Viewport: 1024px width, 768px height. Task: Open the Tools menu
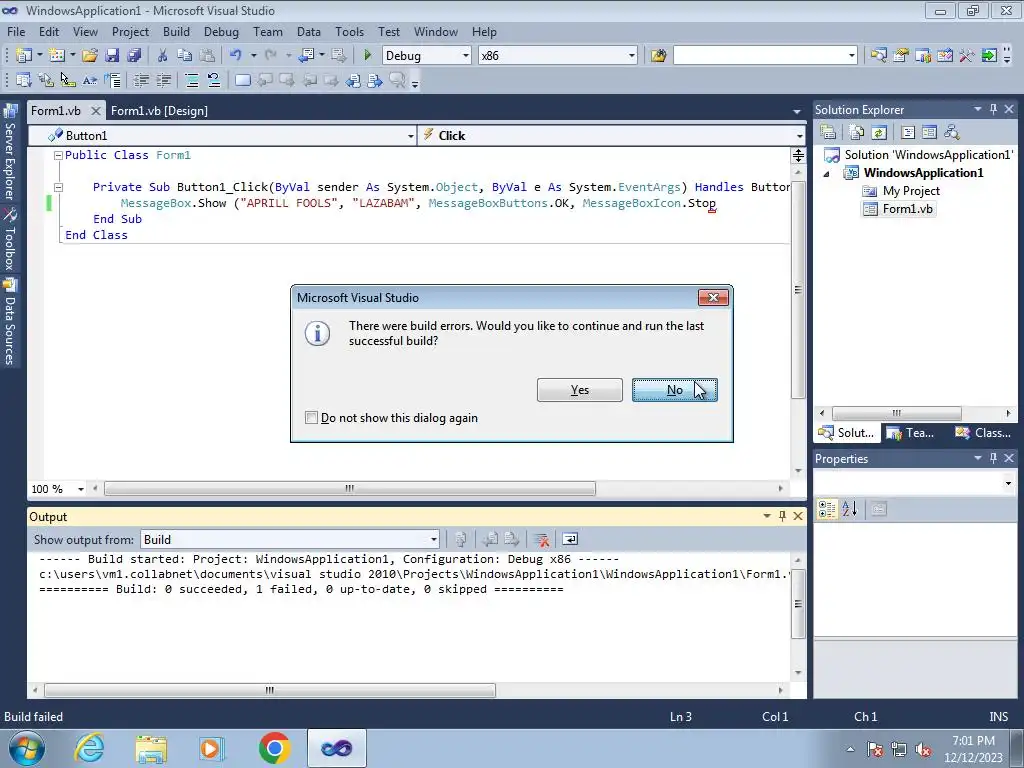pyautogui.click(x=349, y=31)
